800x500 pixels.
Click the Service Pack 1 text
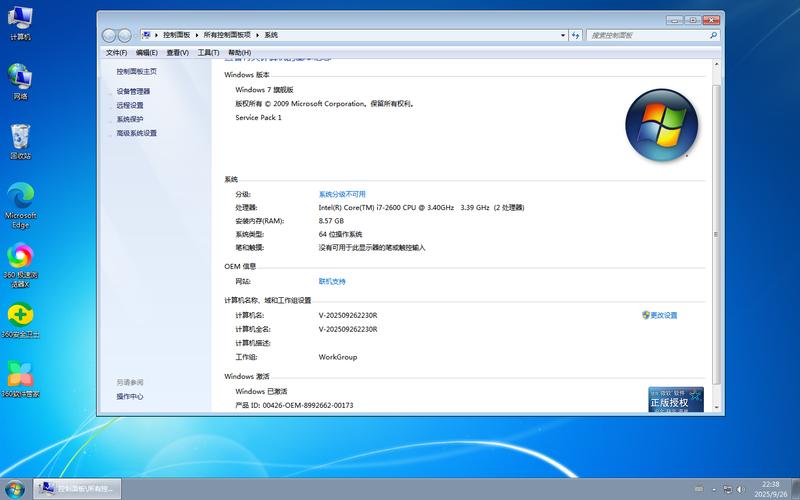click(258, 117)
